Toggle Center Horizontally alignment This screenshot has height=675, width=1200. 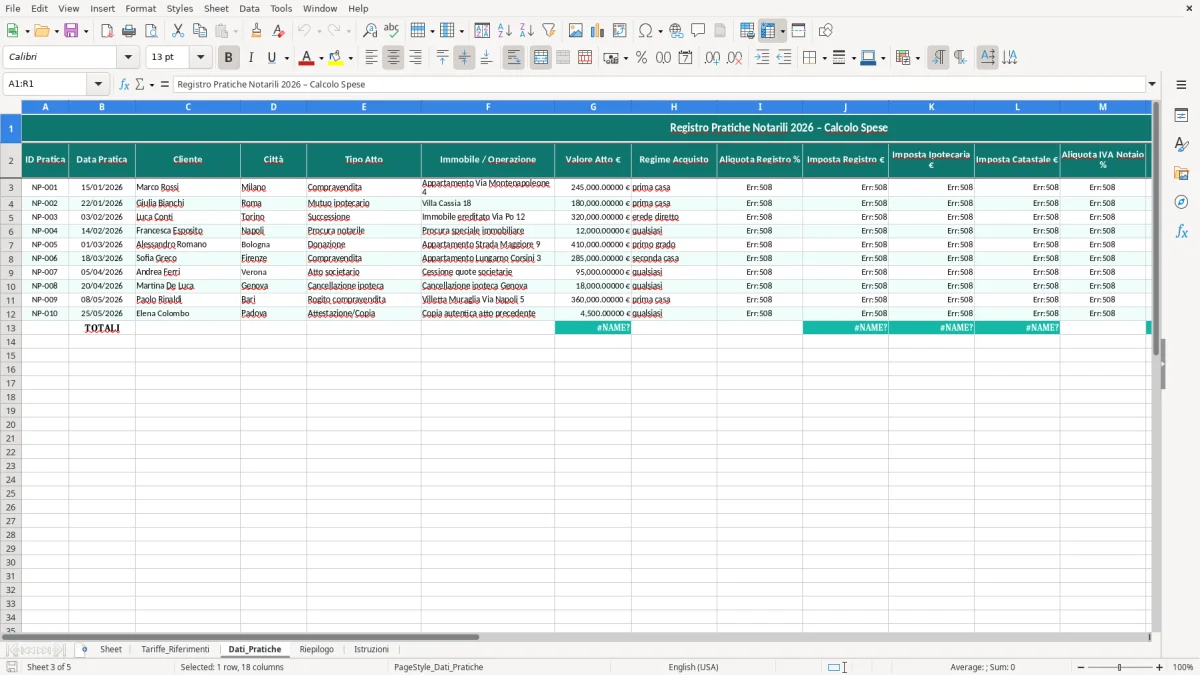[x=393, y=58]
